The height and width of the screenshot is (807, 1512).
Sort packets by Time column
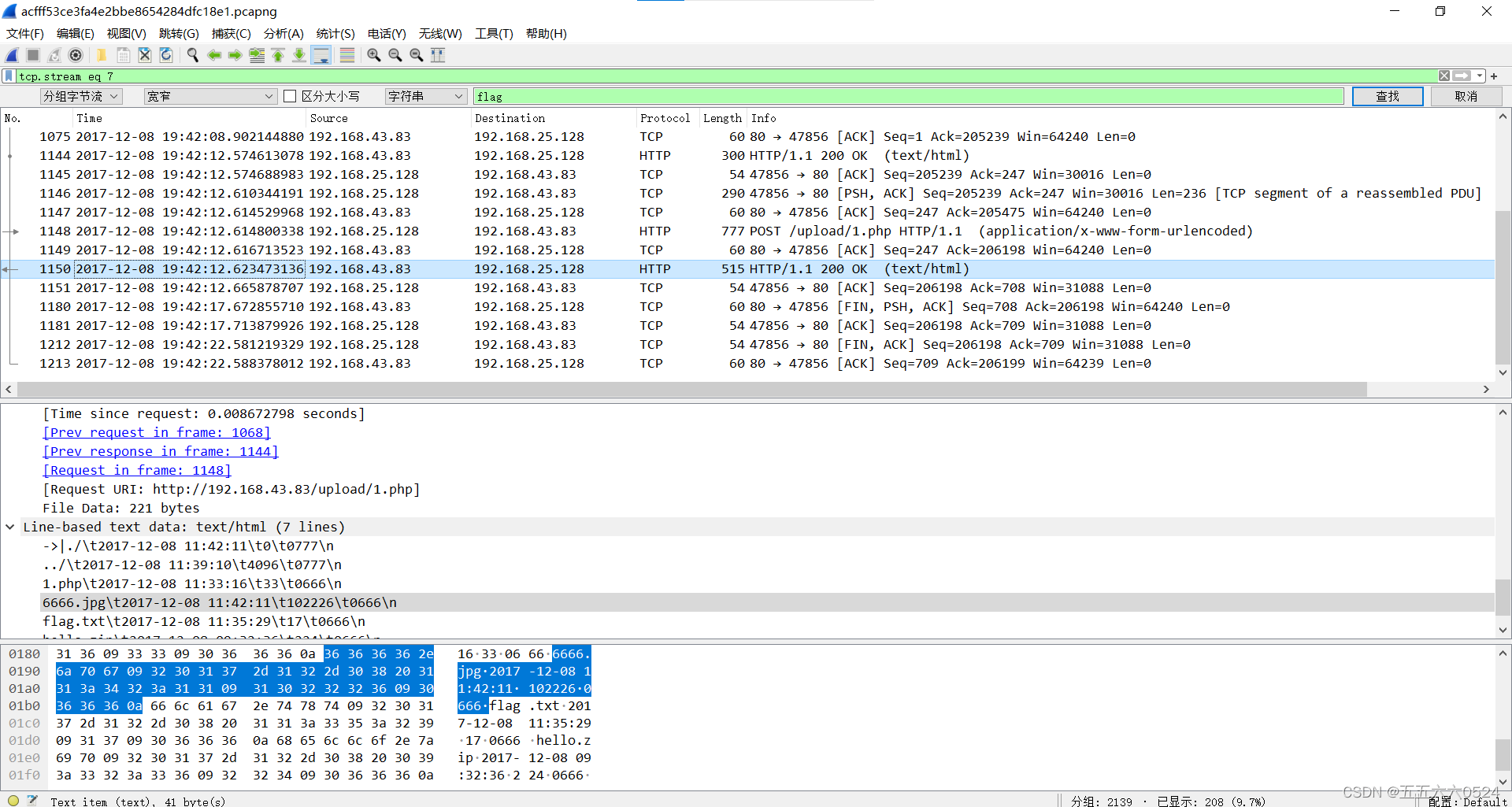pos(191,118)
